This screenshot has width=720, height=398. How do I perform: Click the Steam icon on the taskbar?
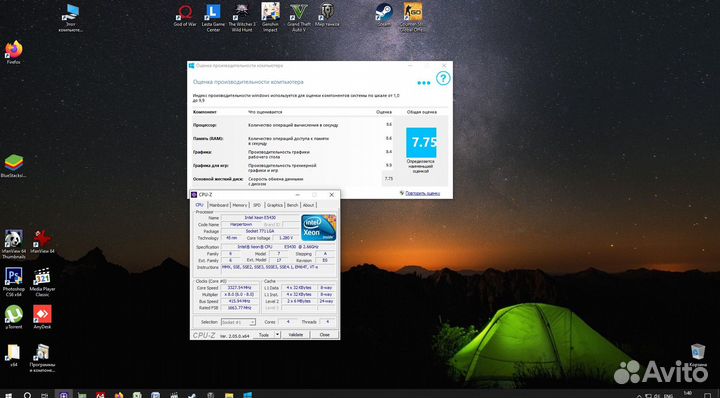192,395
